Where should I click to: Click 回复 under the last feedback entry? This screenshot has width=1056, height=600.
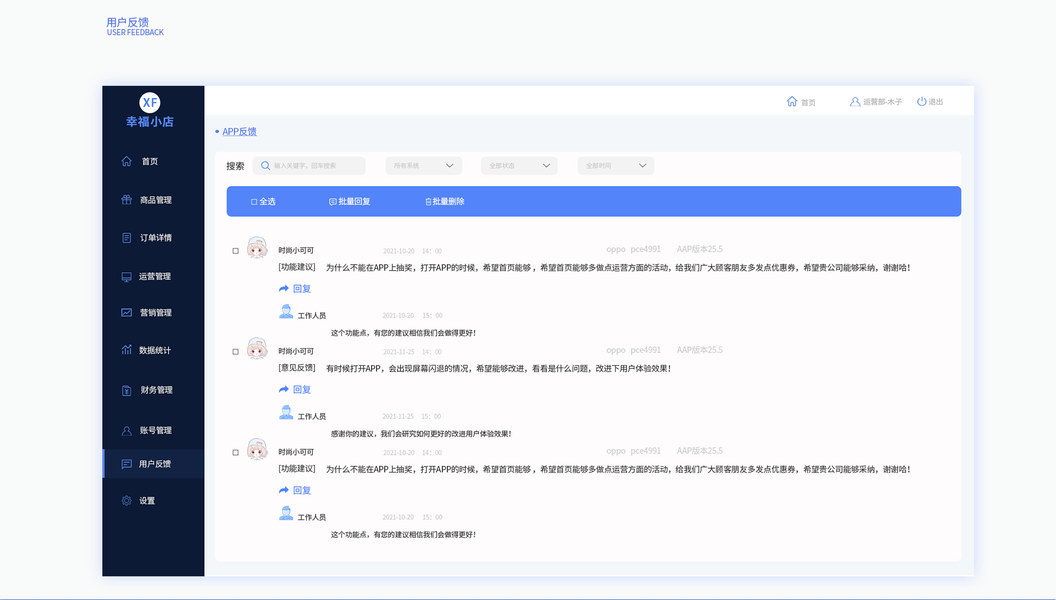point(302,491)
